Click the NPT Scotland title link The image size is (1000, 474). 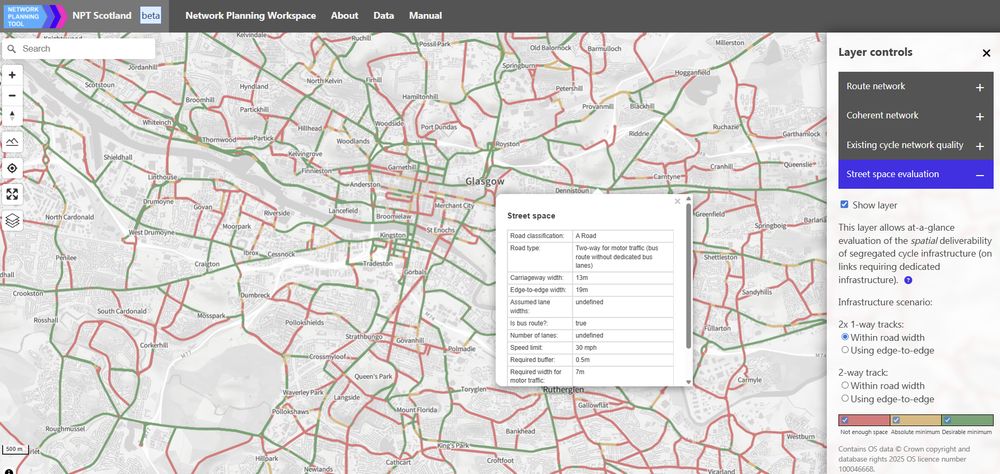tap(102, 15)
